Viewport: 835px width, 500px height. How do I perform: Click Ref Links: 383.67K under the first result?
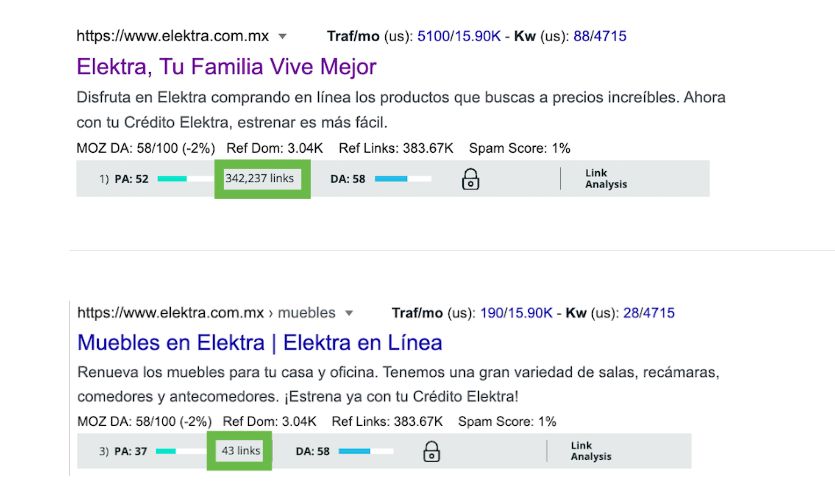[396, 148]
